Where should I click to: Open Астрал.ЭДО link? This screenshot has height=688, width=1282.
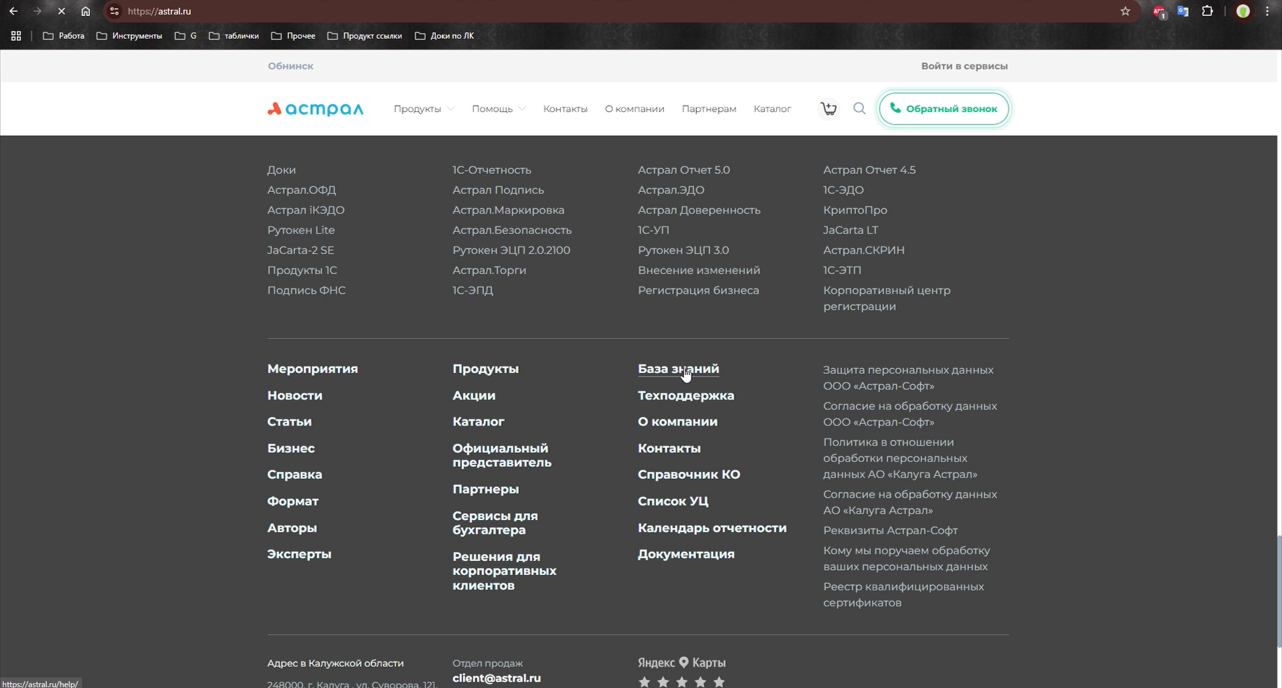[x=671, y=190]
